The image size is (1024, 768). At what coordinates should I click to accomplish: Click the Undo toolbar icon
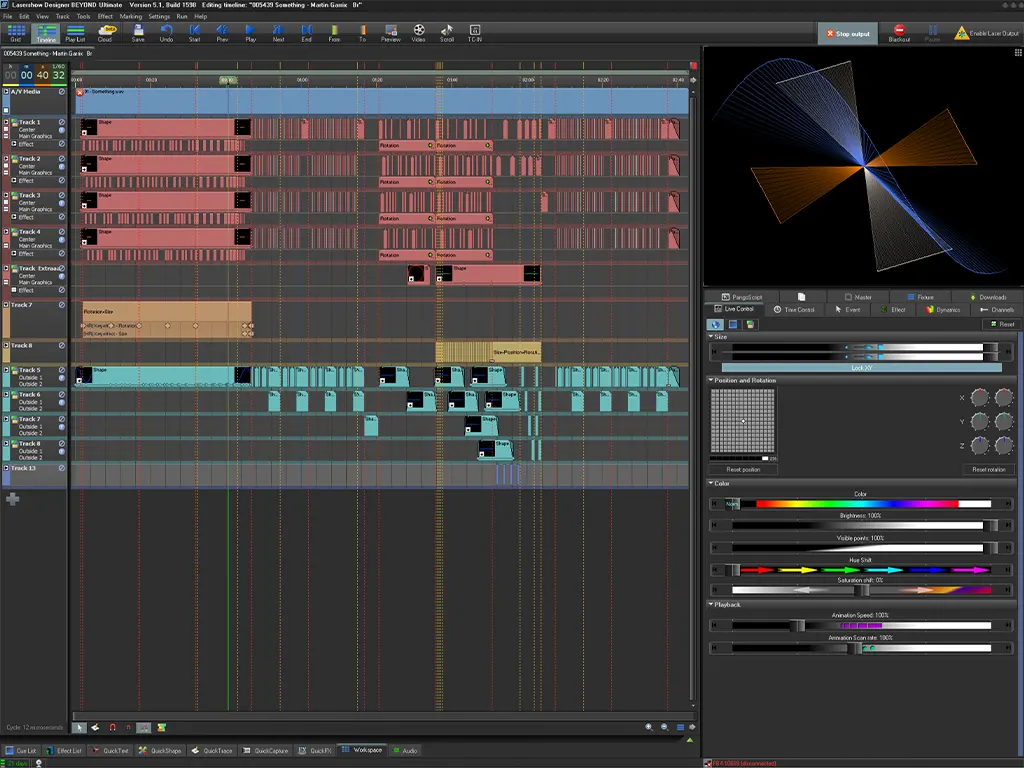pos(167,33)
